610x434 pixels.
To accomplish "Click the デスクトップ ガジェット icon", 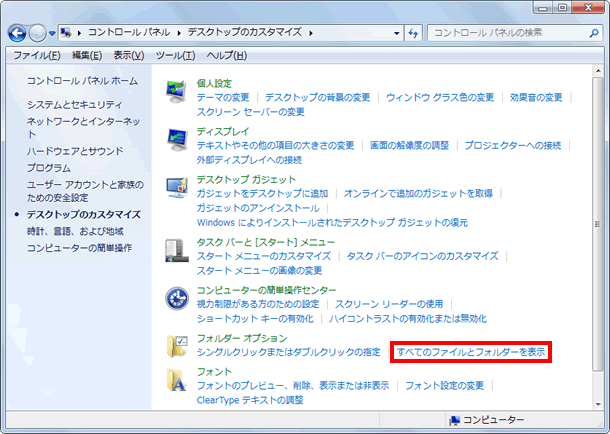I will 177,187.
